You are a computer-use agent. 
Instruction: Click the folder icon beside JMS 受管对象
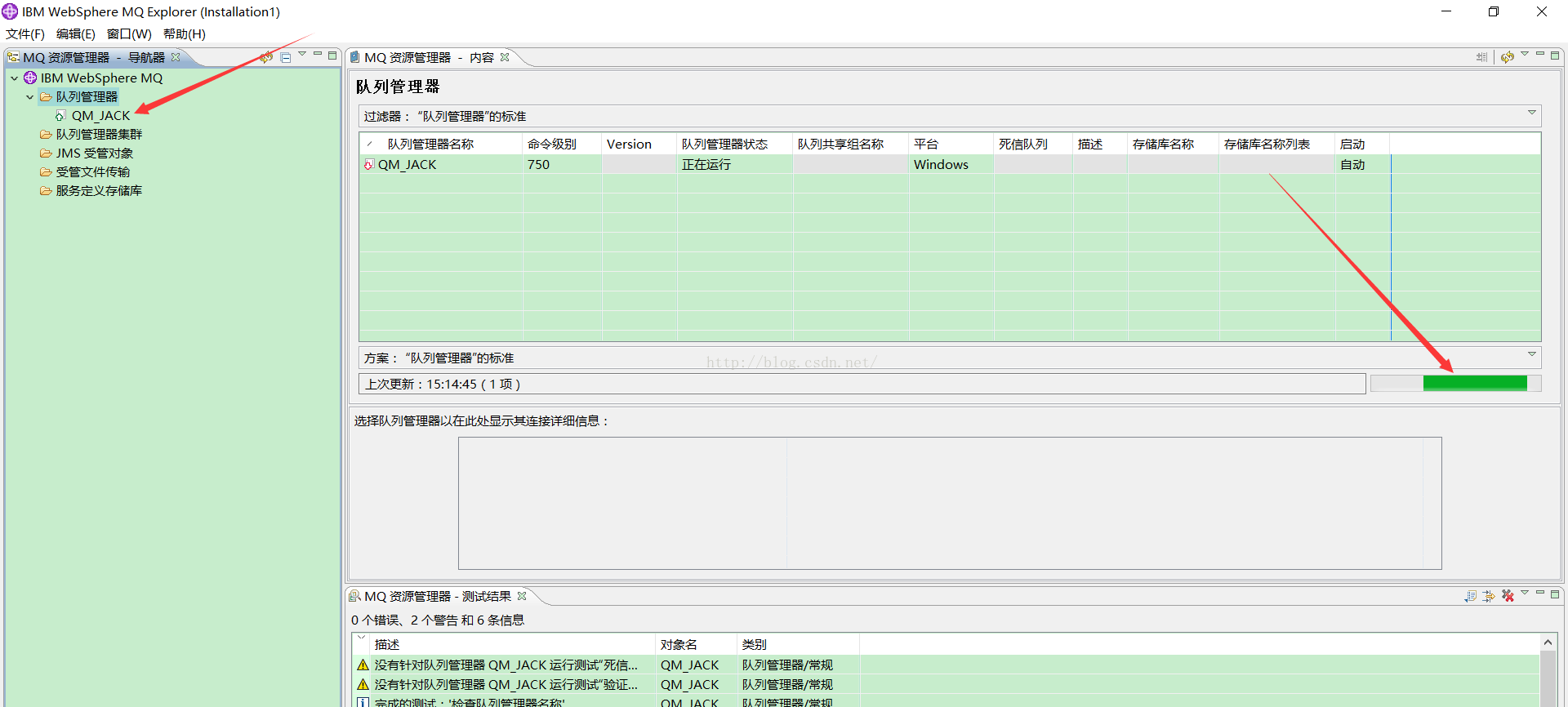[46, 153]
